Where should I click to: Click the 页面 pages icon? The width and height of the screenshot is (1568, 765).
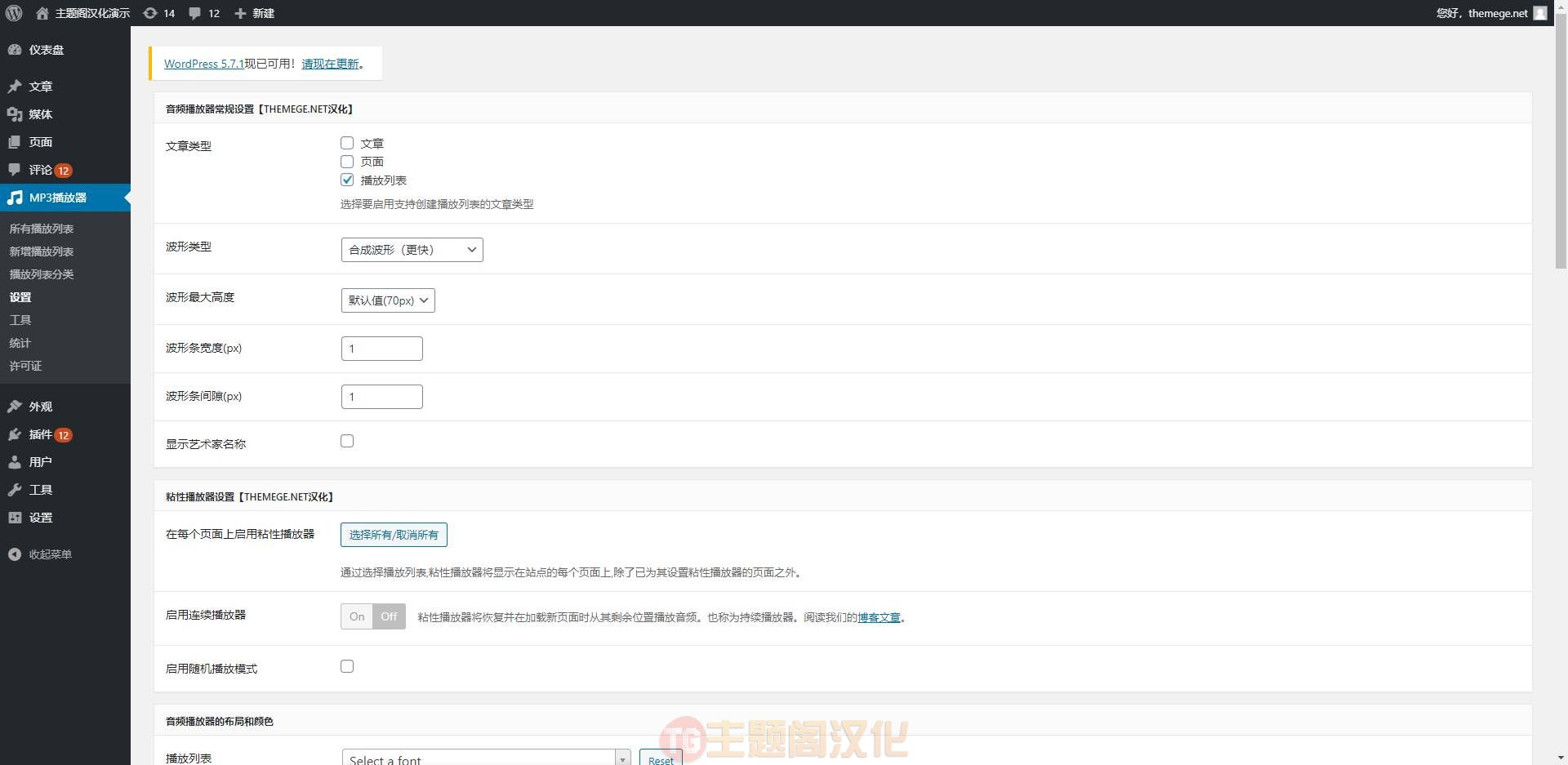click(15, 142)
